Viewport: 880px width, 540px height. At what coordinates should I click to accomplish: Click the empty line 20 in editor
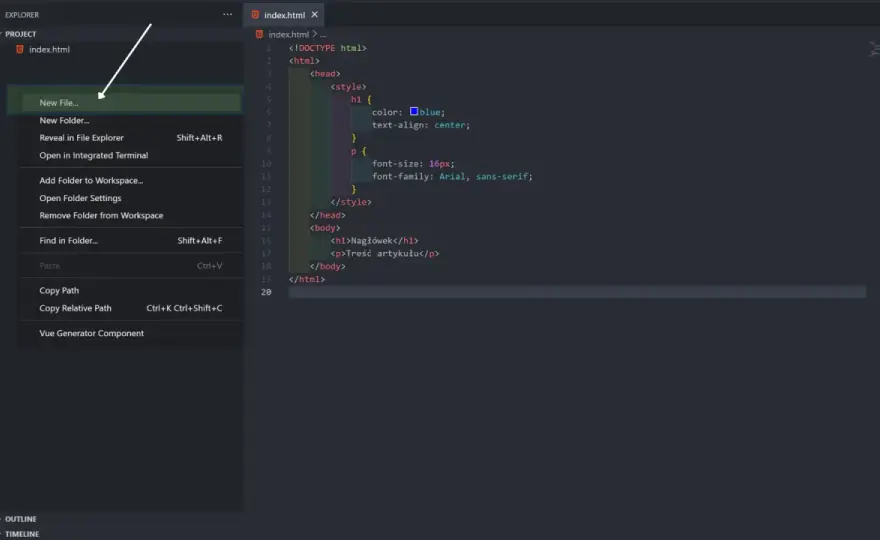coord(577,292)
